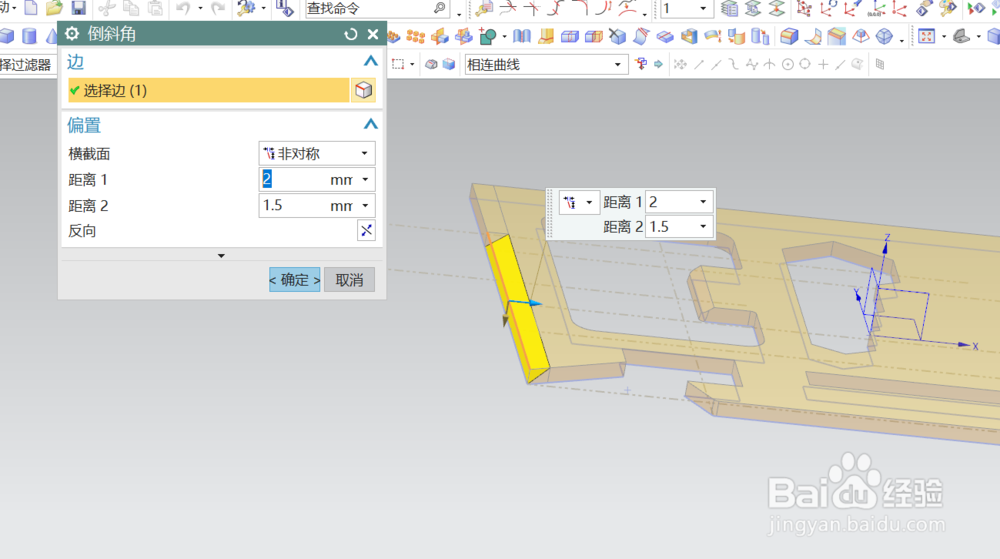The height and width of the screenshot is (559, 1000).
Task: Click the Edge Blend icon
Action: pos(789,36)
